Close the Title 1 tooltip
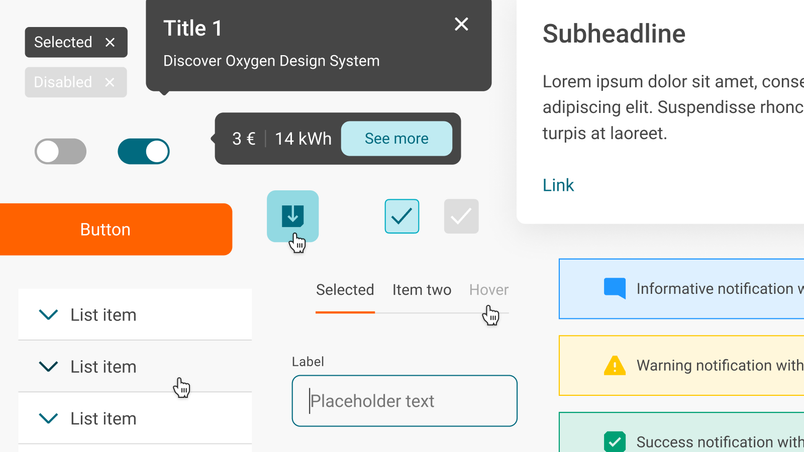Image resolution: width=804 pixels, height=452 pixels. (x=461, y=24)
